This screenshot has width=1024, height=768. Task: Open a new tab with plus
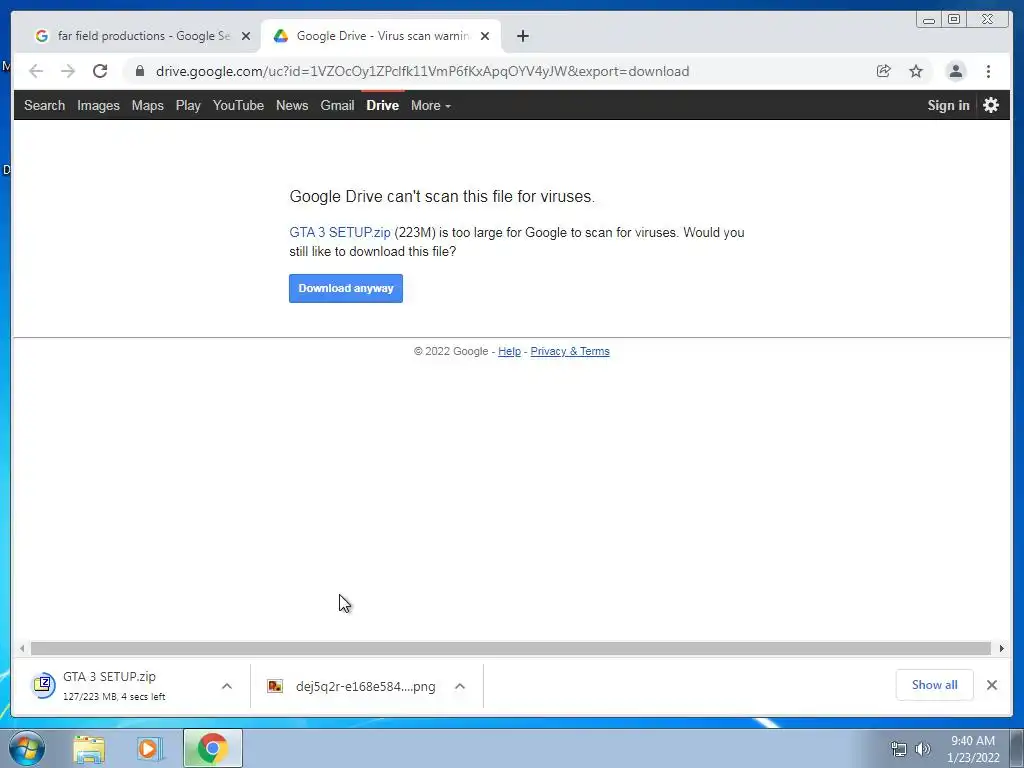pyautogui.click(x=522, y=36)
